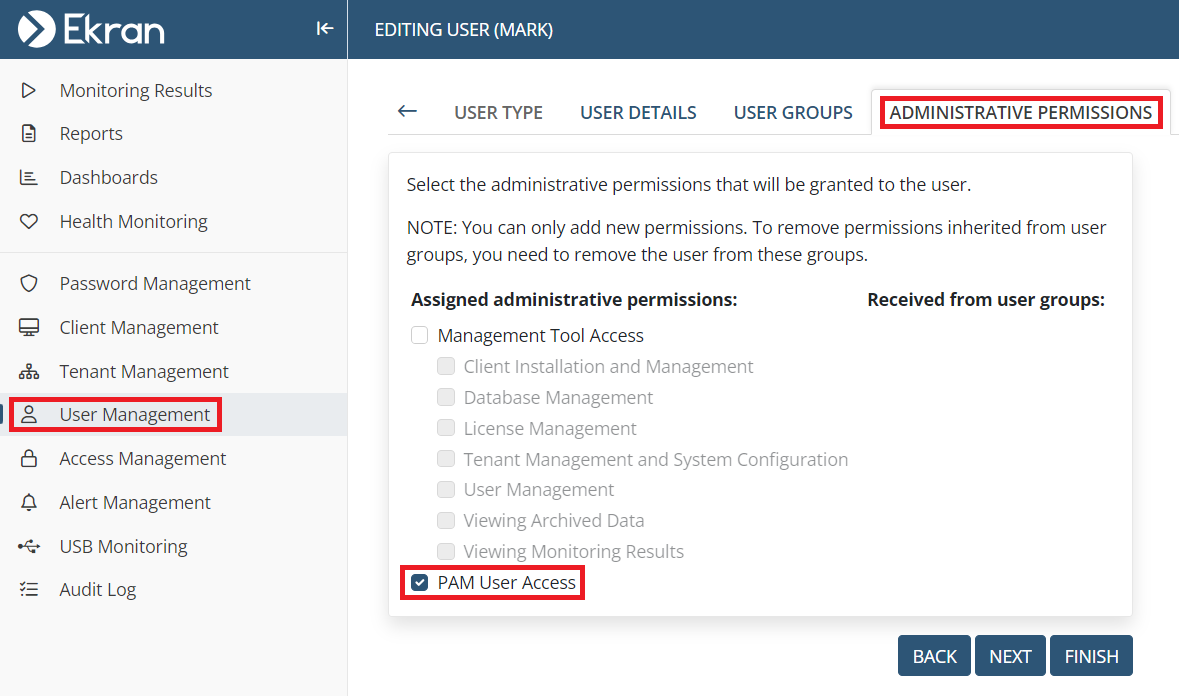The width and height of the screenshot is (1179, 696).
Task: Click the Tenant Management hierarchy icon
Action: [29, 372]
